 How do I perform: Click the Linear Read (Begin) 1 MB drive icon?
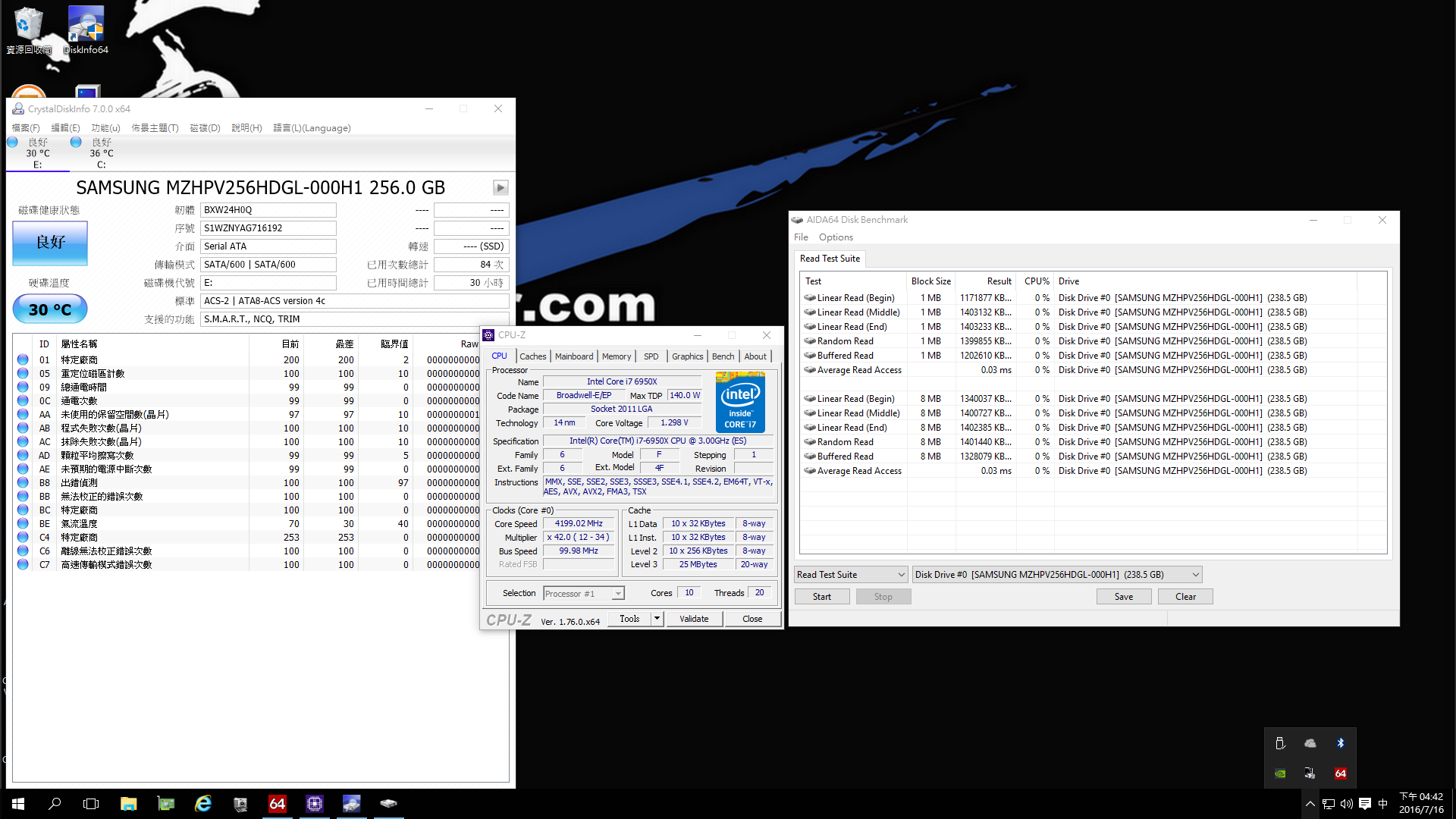[810, 298]
